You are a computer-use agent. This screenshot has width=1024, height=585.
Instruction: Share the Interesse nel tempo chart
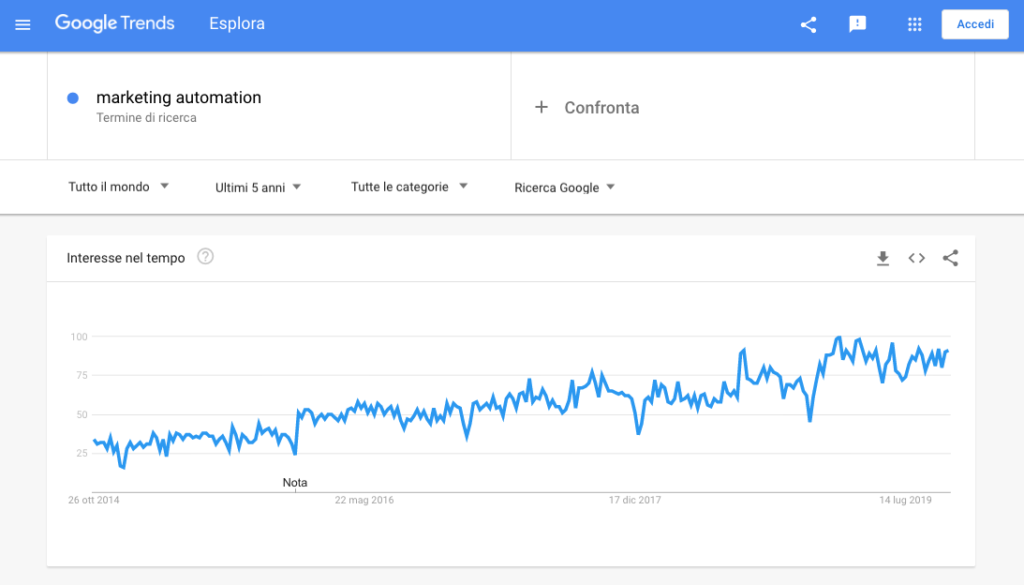pos(951,258)
